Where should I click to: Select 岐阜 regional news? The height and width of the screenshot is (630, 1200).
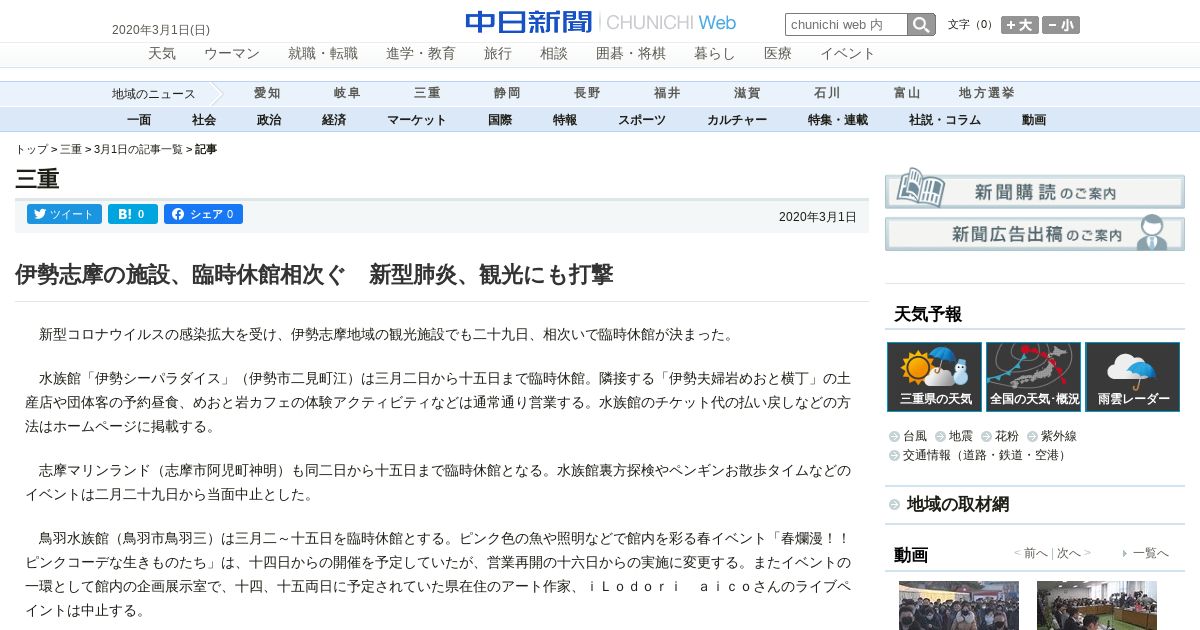(347, 93)
